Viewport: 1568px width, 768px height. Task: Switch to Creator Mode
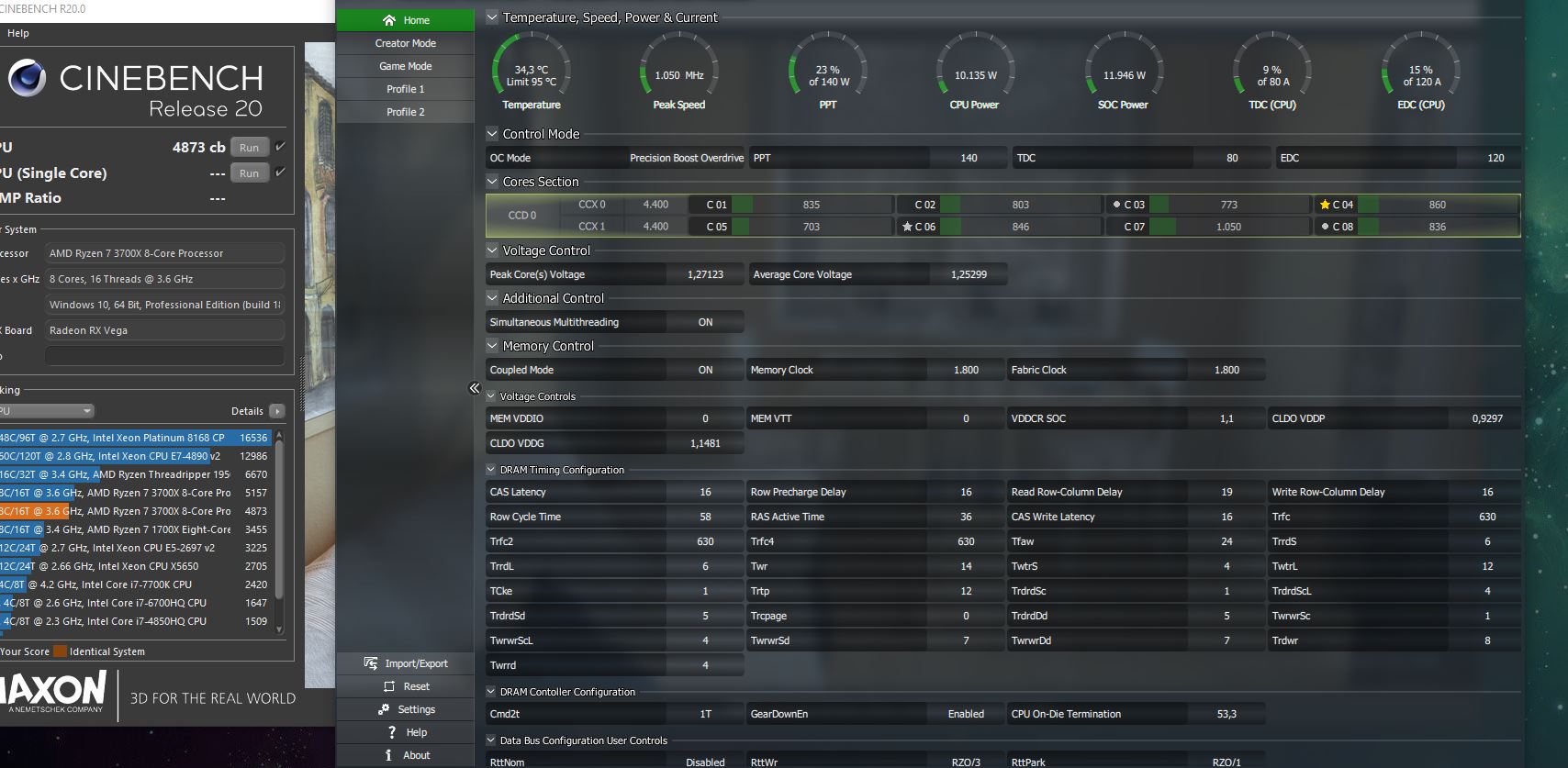tap(405, 43)
